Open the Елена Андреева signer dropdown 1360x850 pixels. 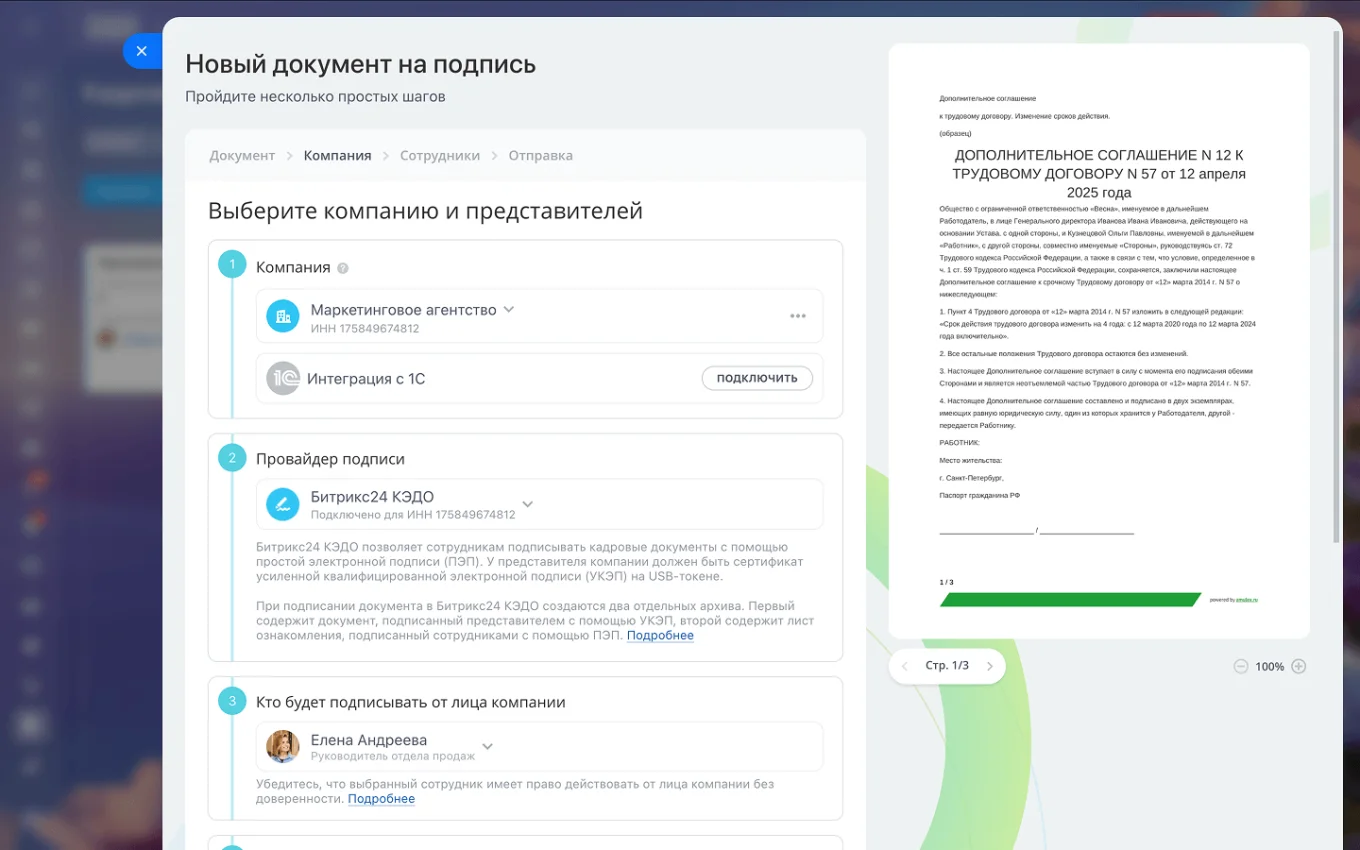pos(488,746)
